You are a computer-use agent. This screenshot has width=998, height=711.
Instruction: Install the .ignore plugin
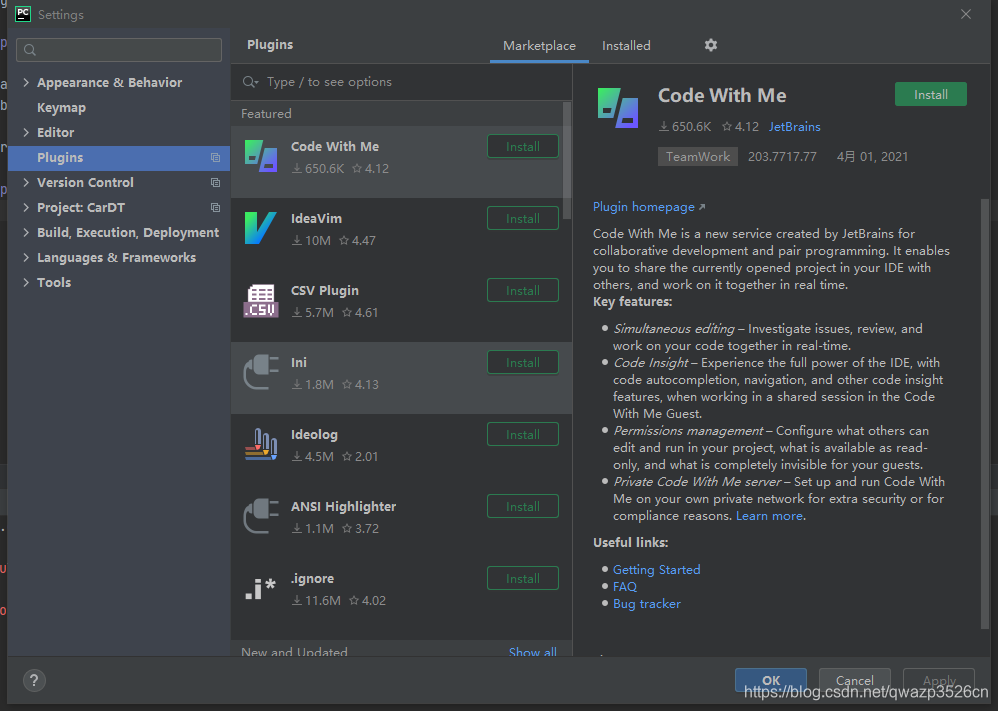tap(523, 578)
